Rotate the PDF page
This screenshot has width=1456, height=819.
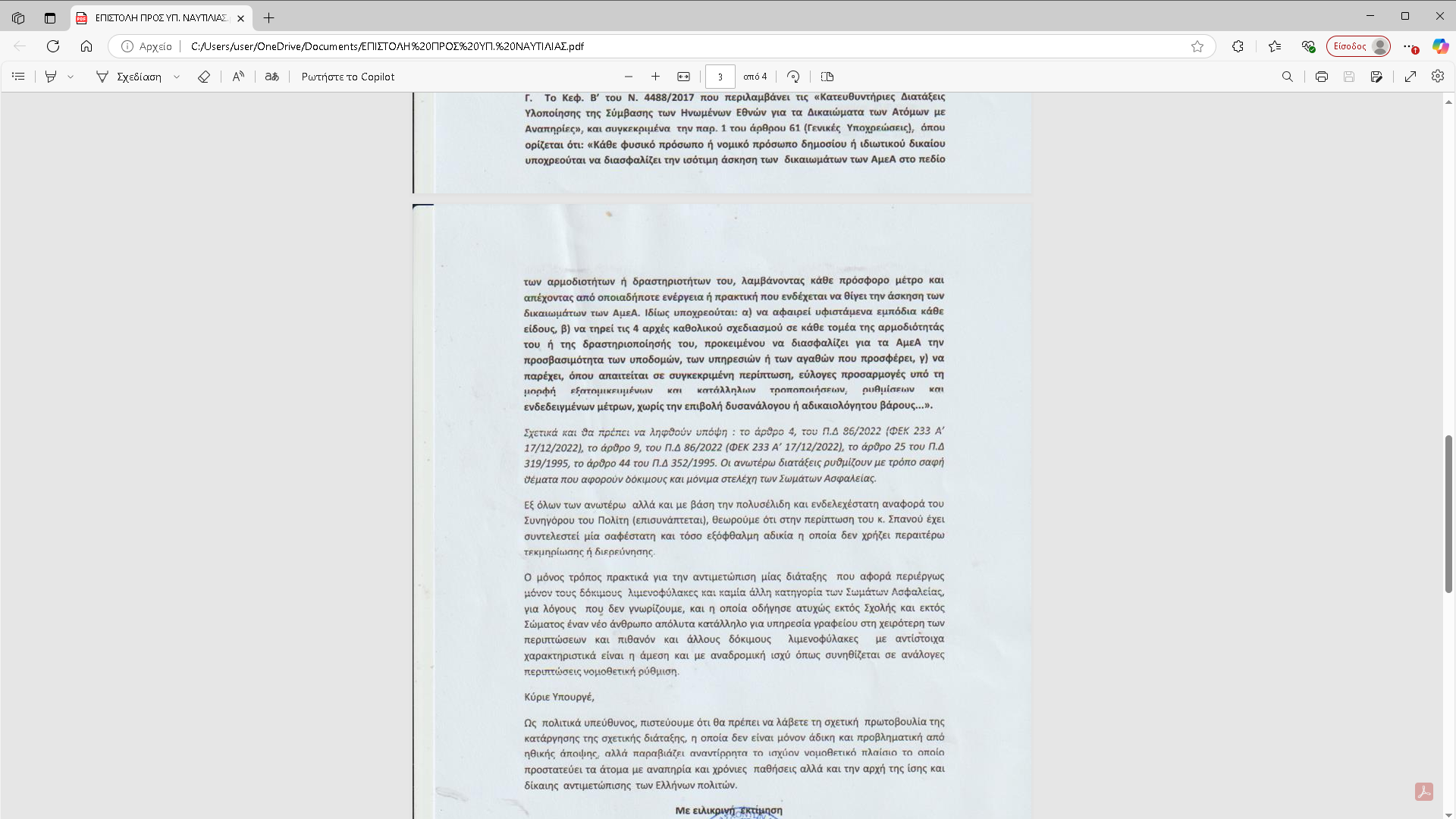tap(793, 77)
